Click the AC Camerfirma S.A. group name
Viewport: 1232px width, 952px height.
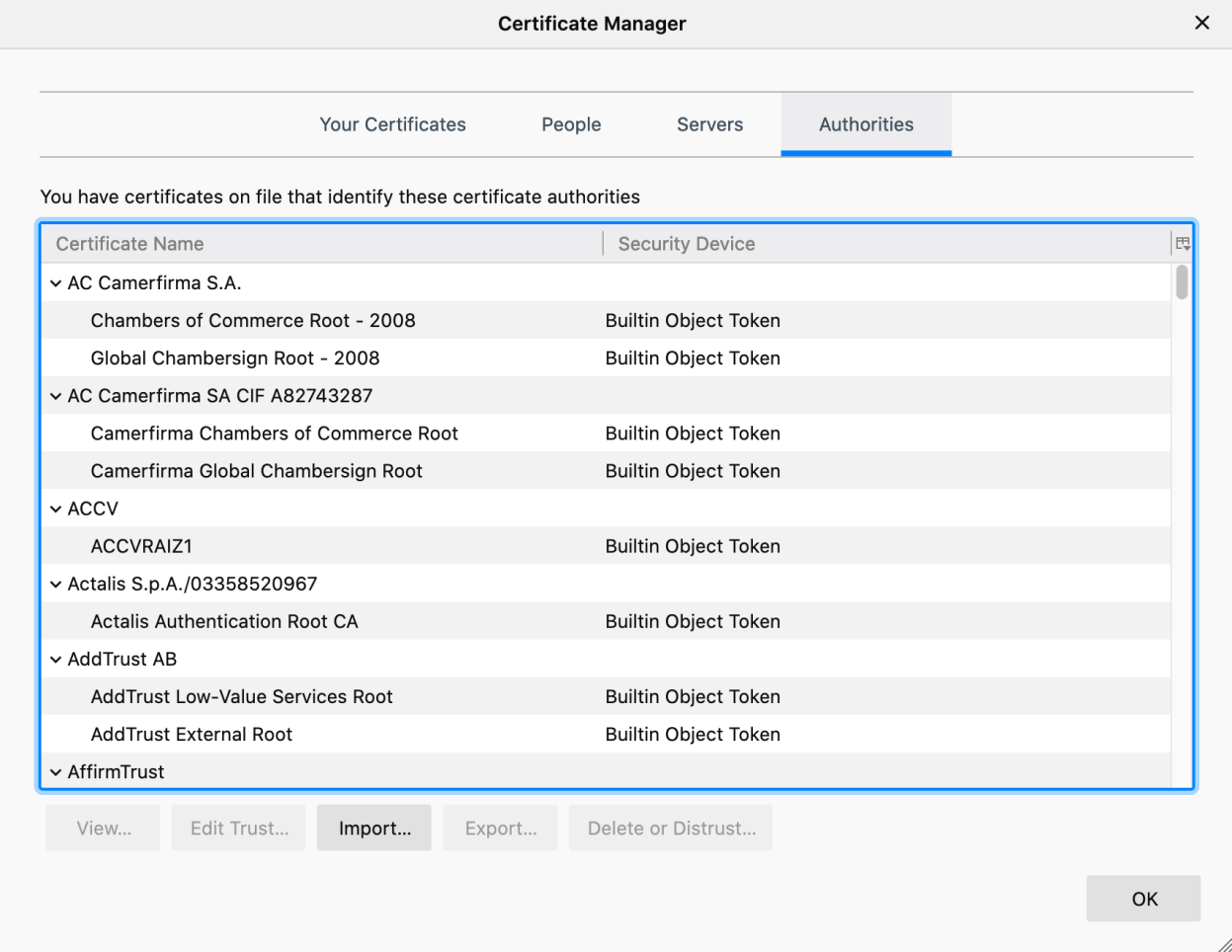click(154, 283)
